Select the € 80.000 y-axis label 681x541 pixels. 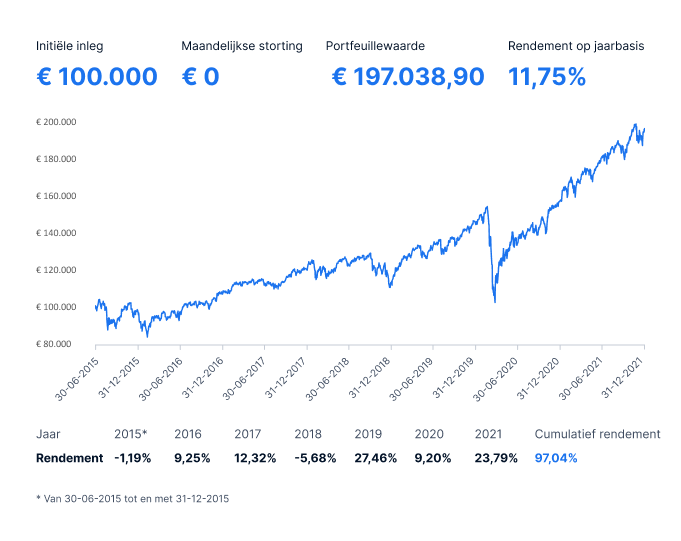point(58,344)
